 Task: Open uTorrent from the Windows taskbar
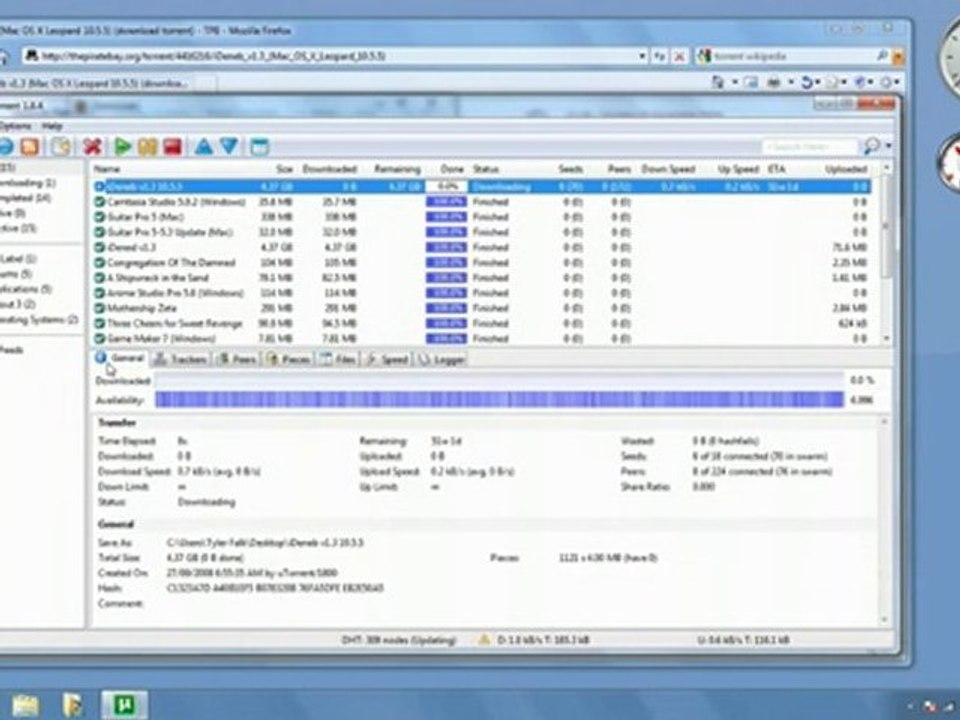click(124, 705)
